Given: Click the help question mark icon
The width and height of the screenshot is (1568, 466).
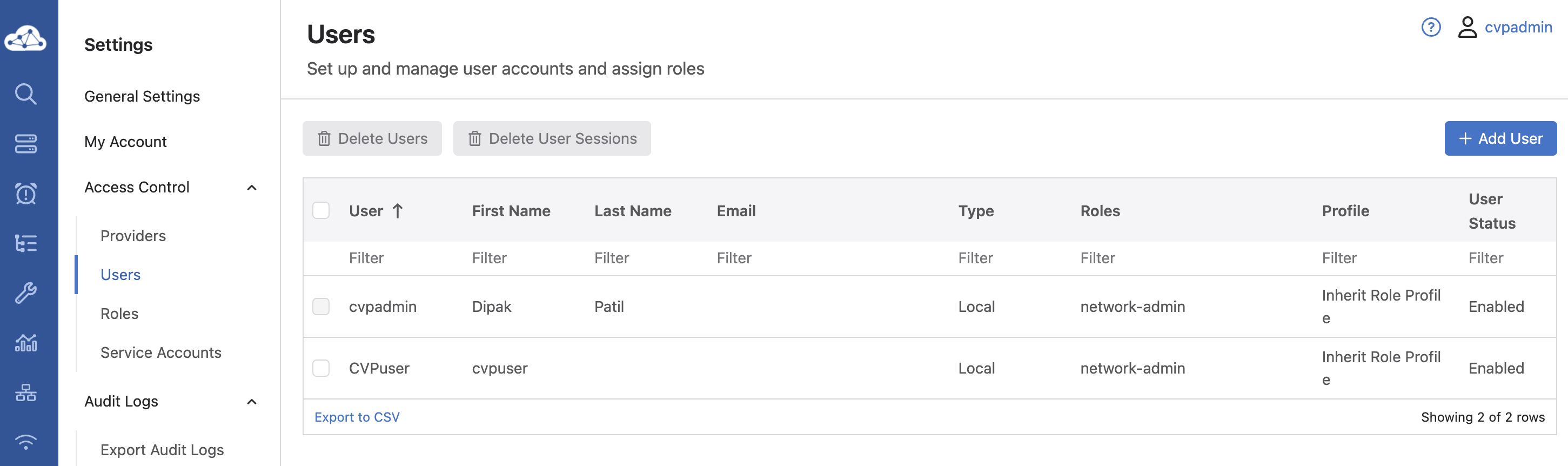Looking at the screenshot, I should point(1430,28).
